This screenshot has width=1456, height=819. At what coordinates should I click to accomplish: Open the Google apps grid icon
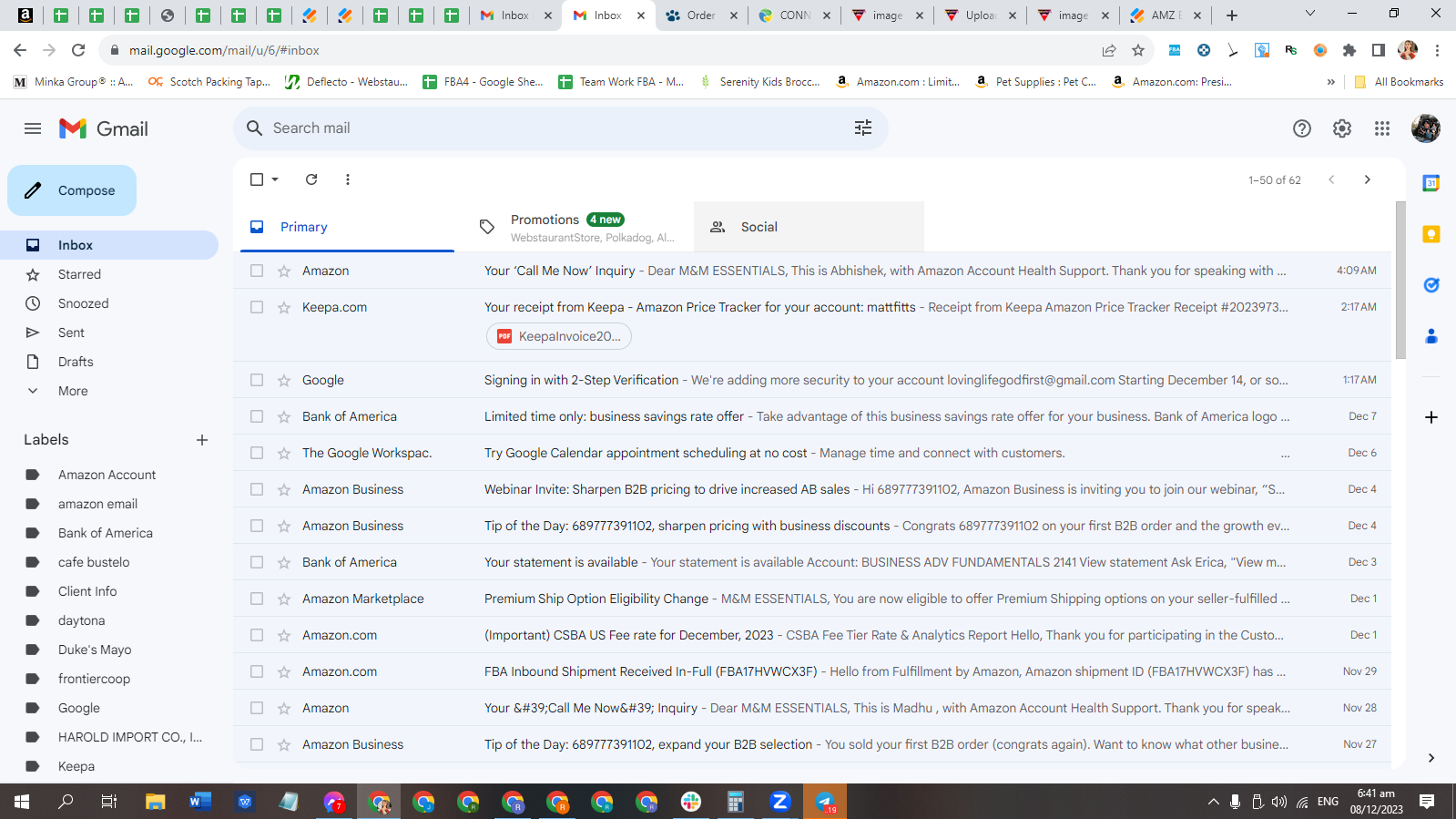tap(1382, 128)
